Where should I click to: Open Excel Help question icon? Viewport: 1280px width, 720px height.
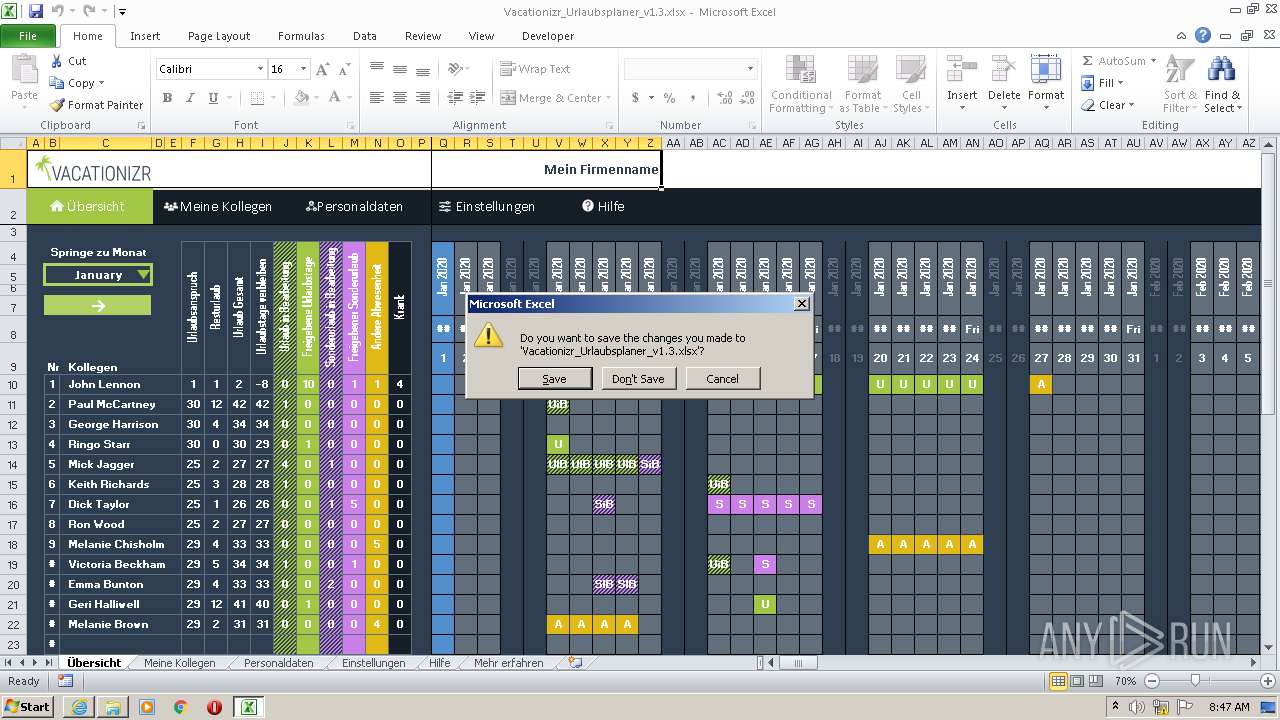click(1203, 36)
